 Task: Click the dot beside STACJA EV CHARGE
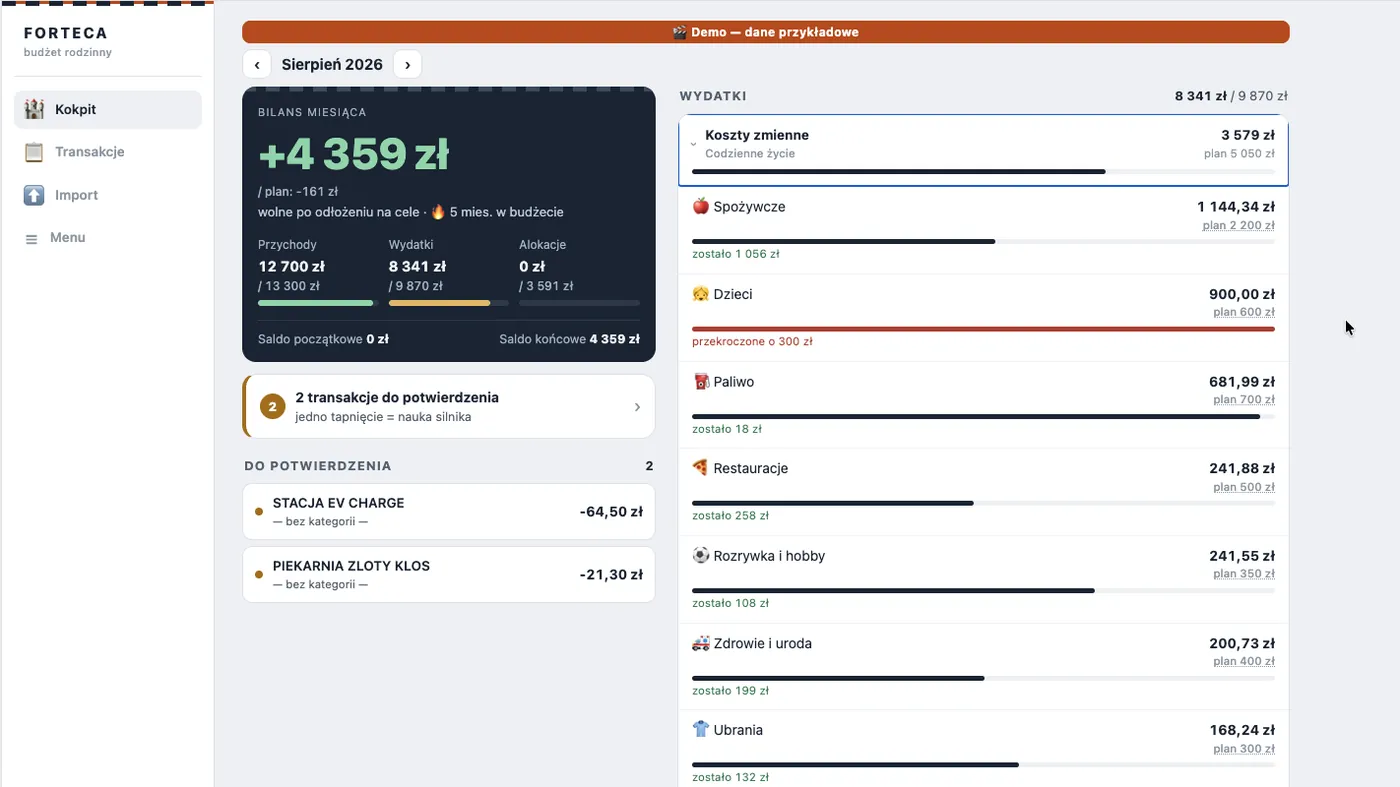[x=259, y=512]
